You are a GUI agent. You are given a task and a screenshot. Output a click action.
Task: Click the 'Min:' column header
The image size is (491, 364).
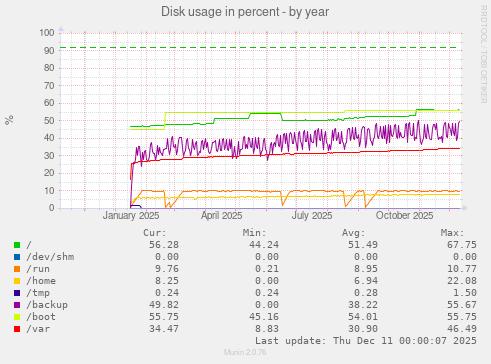tap(254, 233)
